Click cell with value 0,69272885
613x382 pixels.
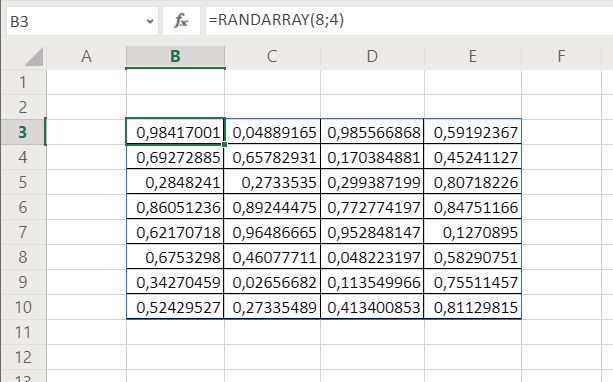(175, 157)
